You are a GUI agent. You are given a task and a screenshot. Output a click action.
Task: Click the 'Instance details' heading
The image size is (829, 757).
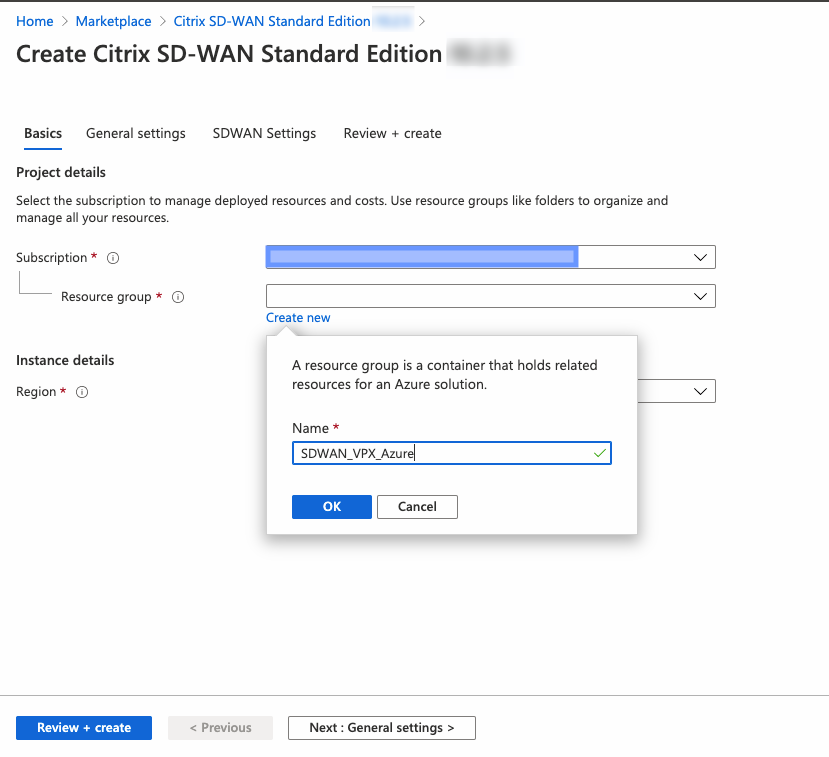(x=65, y=360)
